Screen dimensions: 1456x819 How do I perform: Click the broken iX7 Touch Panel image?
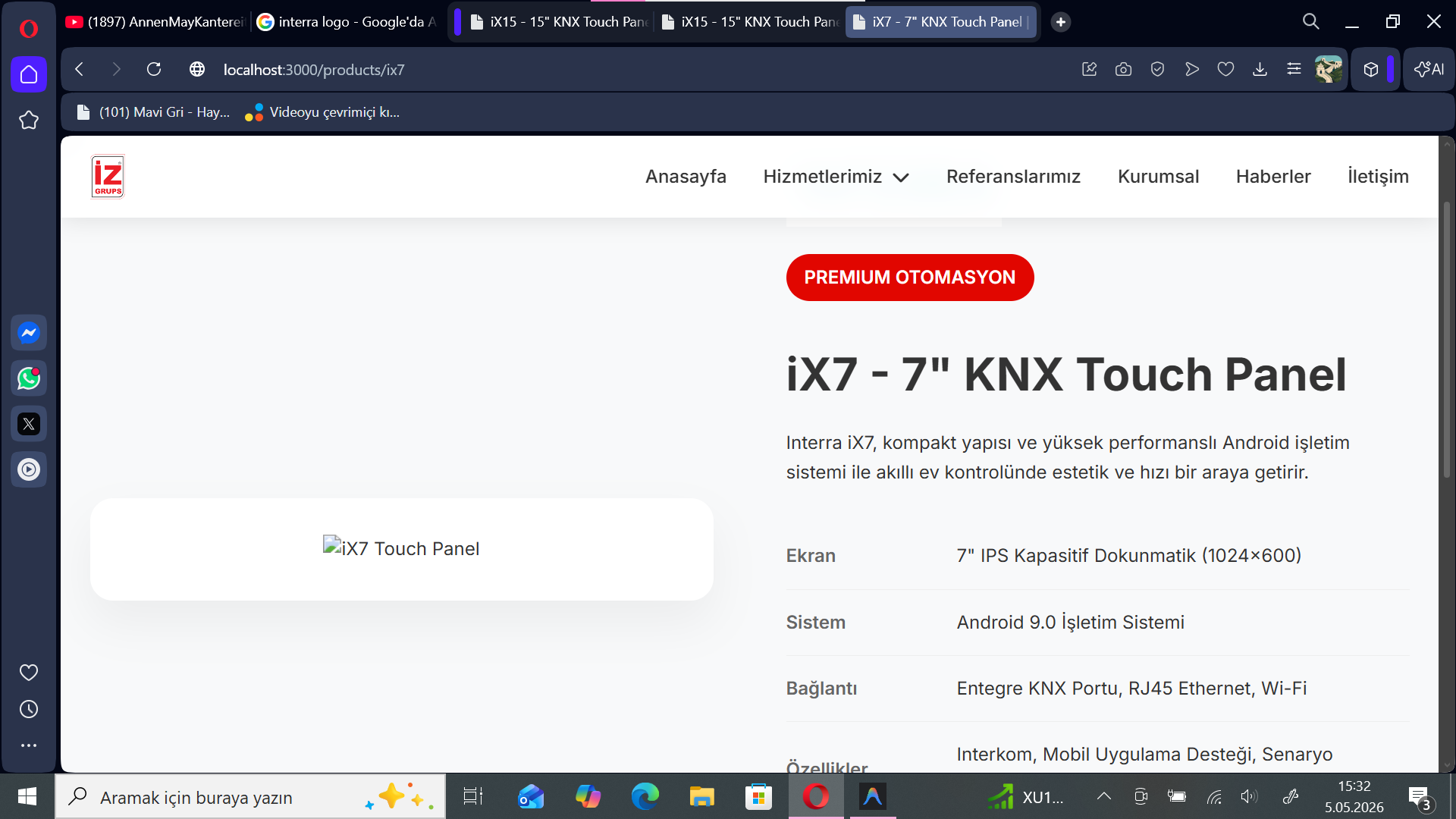pos(401,548)
